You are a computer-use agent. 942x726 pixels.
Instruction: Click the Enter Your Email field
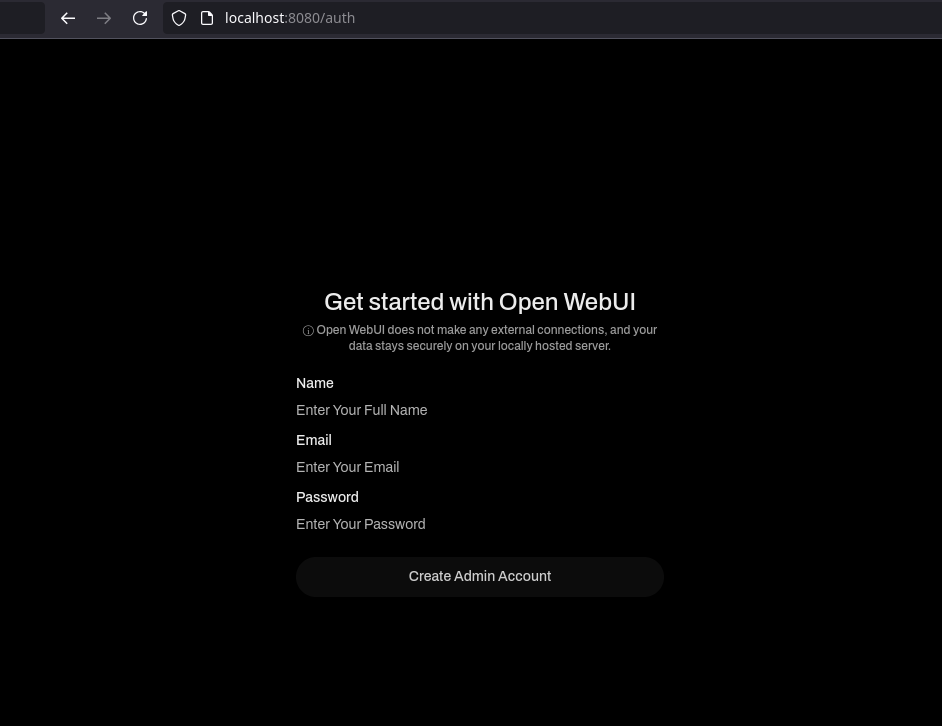coord(479,467)
